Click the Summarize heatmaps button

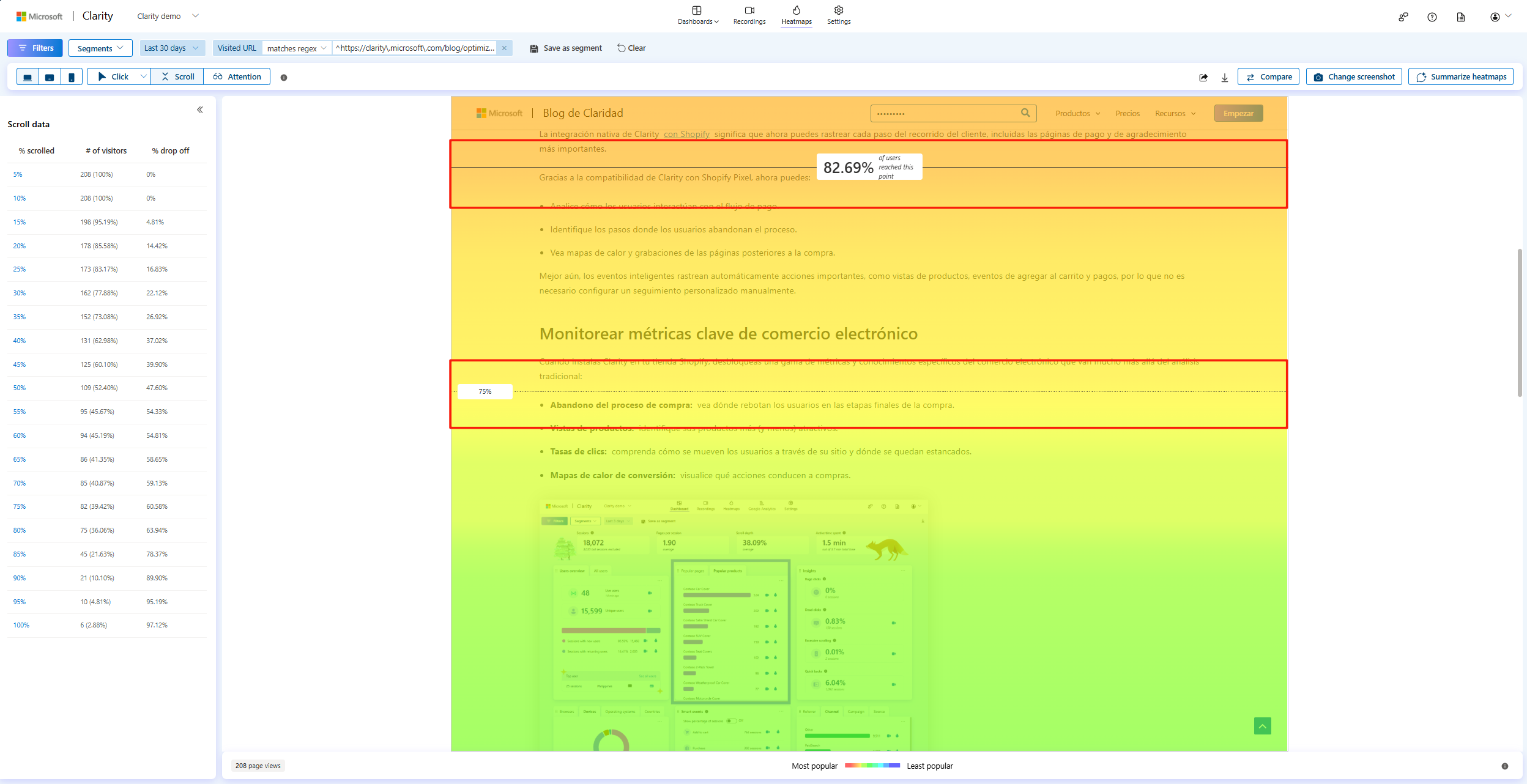[1461, 76]
